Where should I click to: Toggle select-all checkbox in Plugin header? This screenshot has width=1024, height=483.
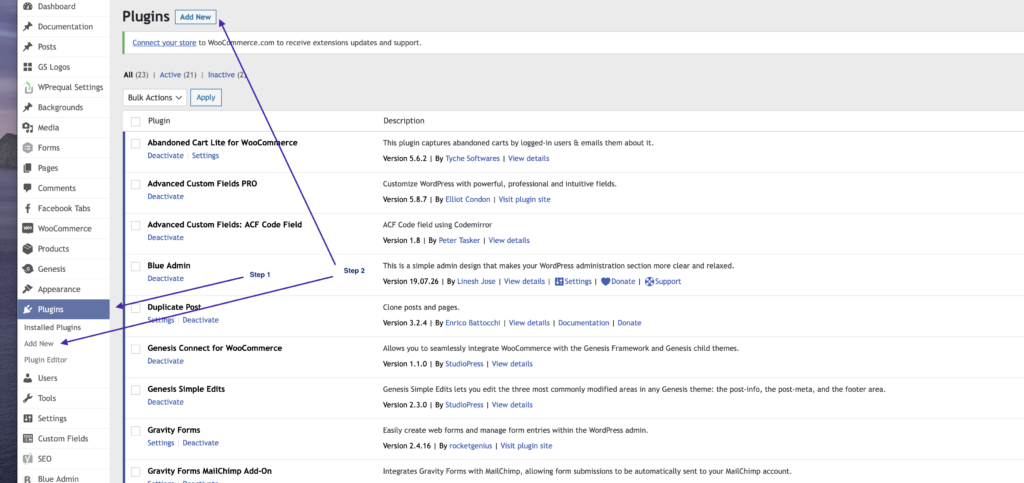135,121
